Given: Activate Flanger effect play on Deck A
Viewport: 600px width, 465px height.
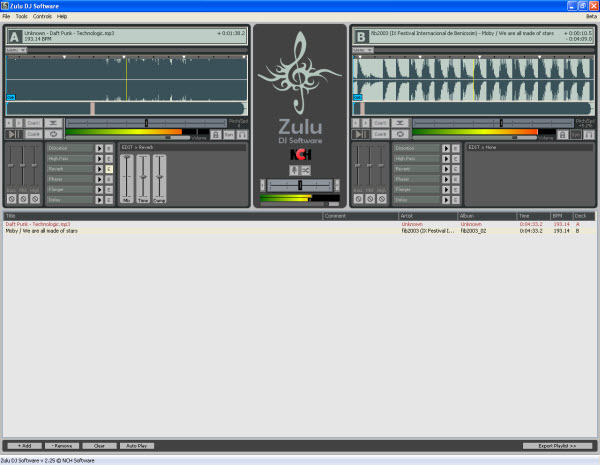Looking at the screenshot, I should tap(99, 190).
